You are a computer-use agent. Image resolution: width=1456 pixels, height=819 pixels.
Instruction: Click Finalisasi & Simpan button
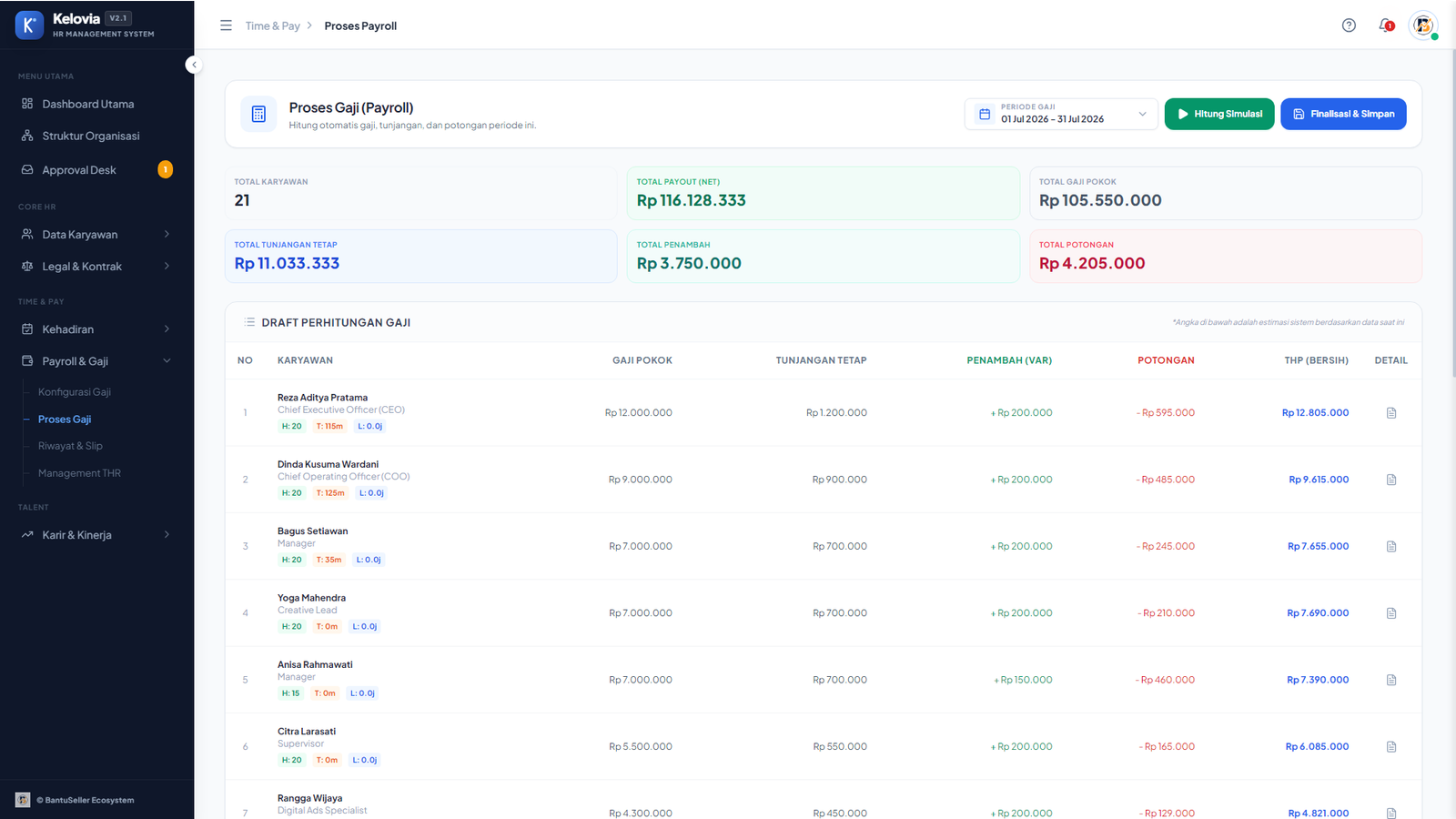tap(1343, 114)
